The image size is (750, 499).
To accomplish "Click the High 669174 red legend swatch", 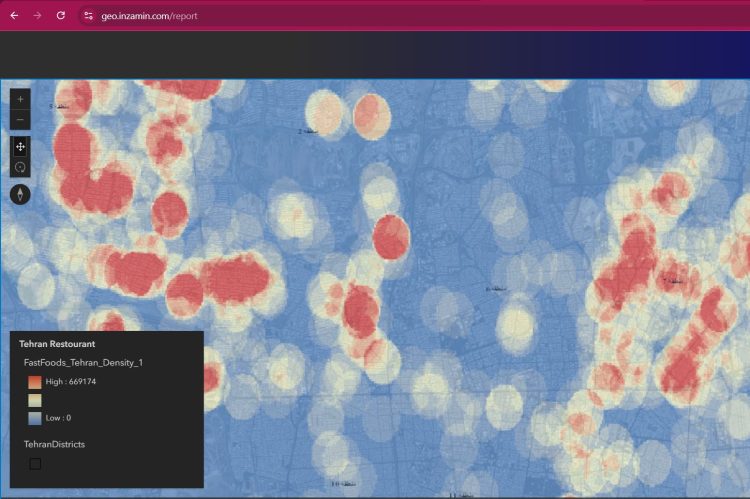I will (x=35, y=381).
